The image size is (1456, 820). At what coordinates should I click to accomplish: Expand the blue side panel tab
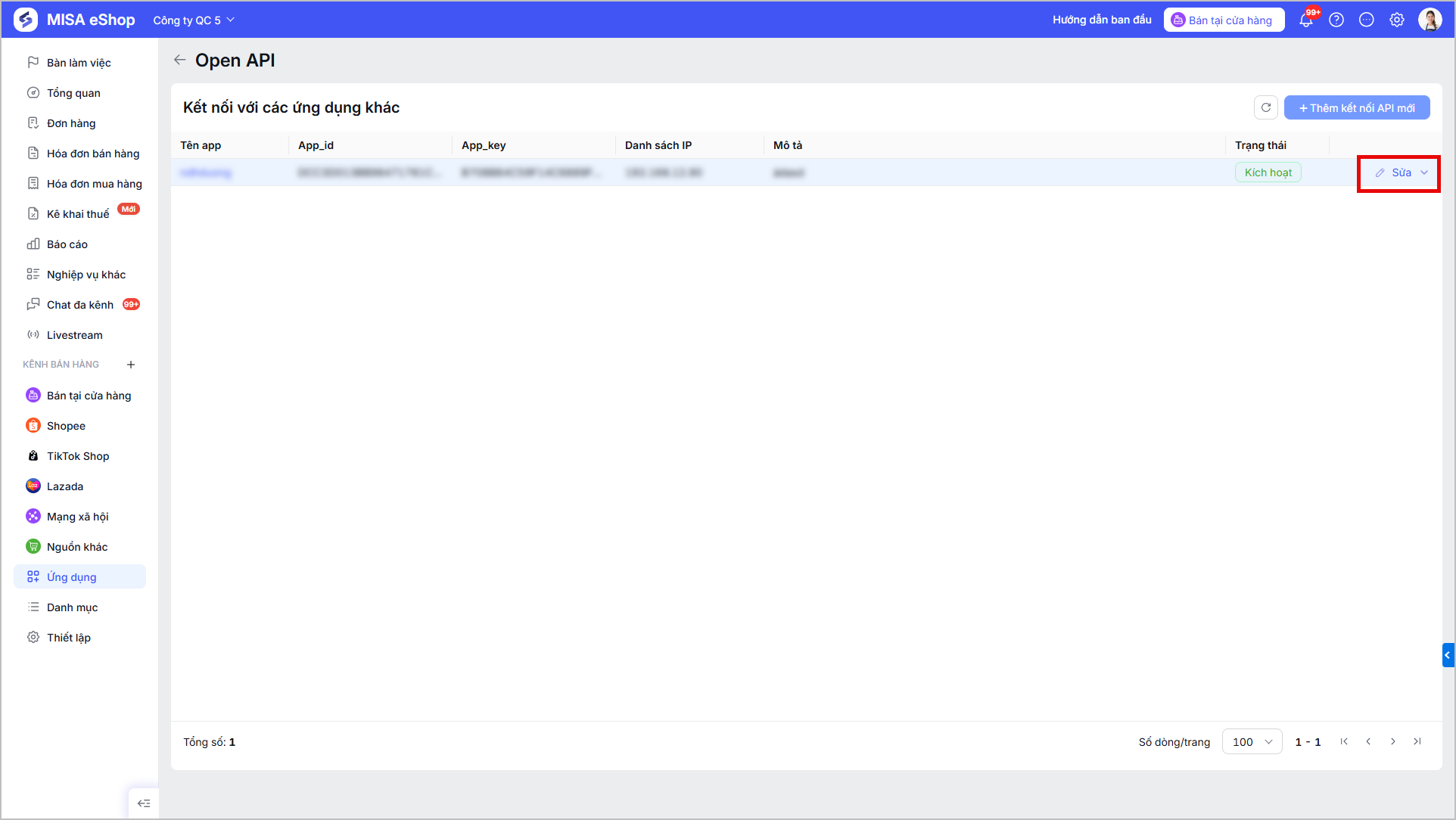click(1448, 655)
